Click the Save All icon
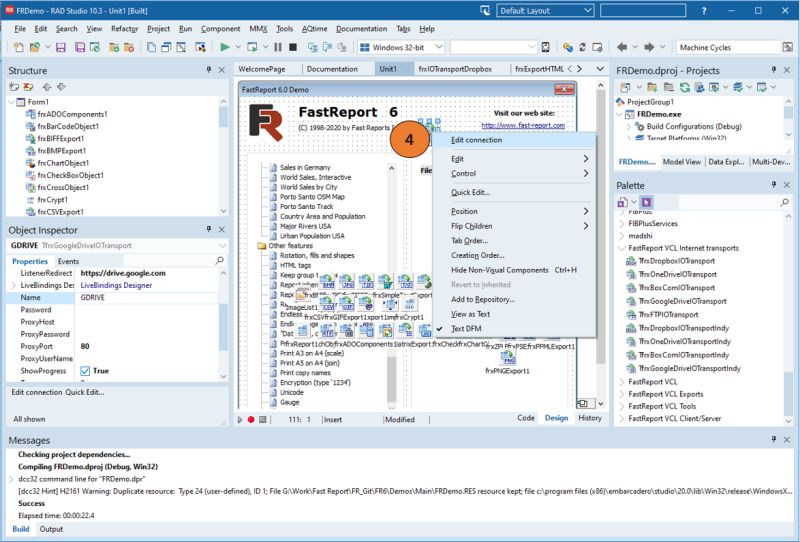The height and width of the screenshot is (542, 800). 80,47
